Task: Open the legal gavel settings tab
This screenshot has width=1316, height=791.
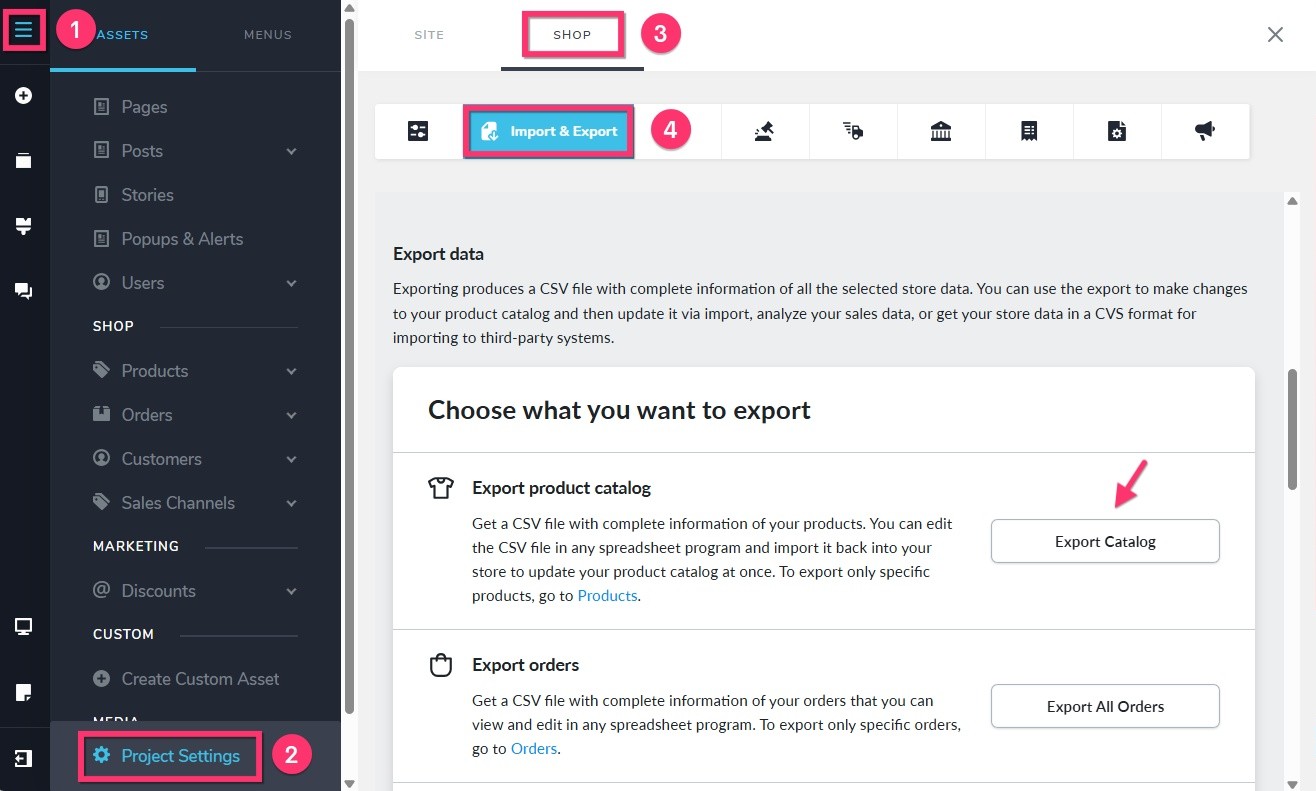Action: [765, 131]
